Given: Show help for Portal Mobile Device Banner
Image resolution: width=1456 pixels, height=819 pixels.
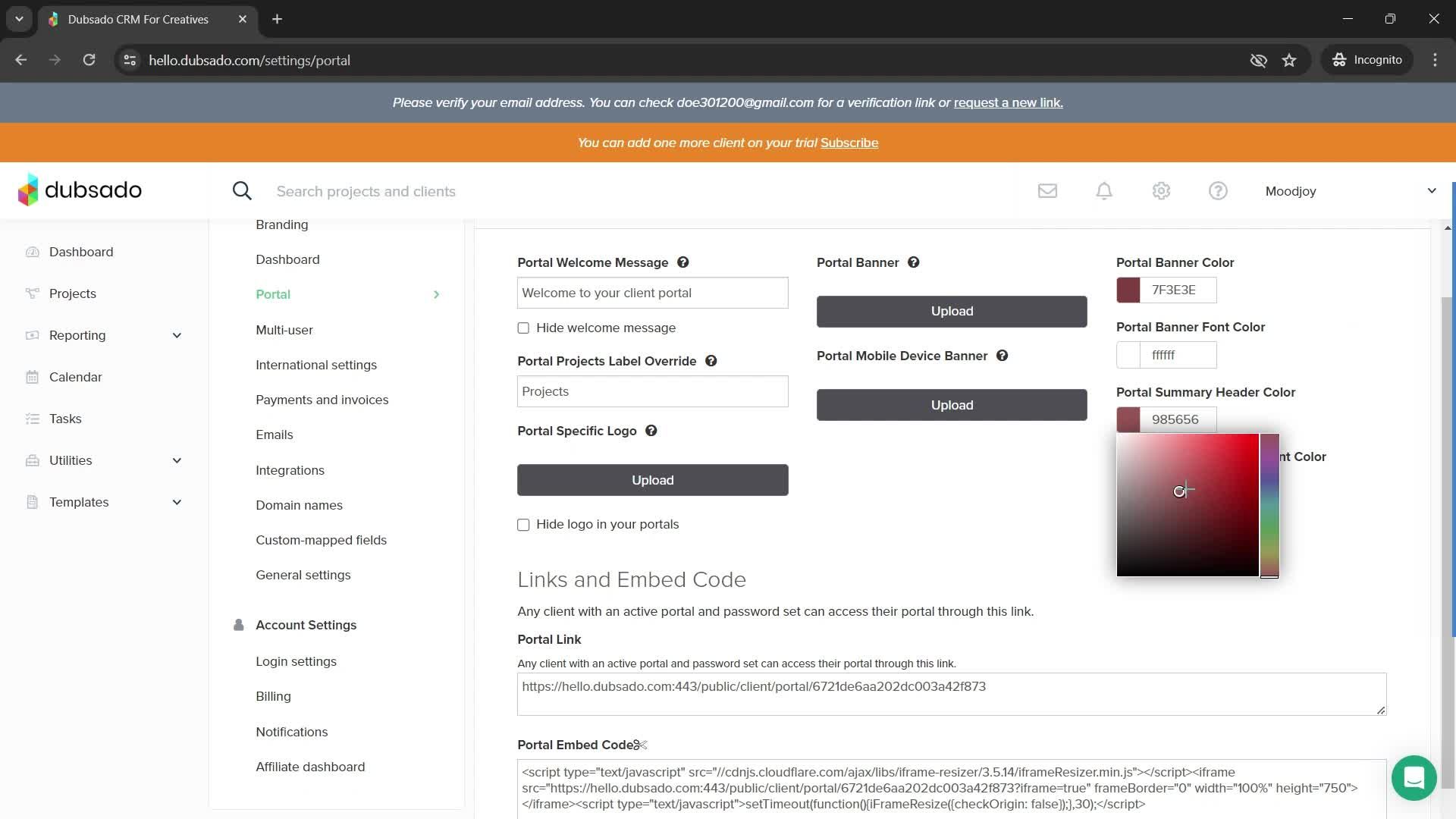Looking at the screenshot, I should 1002,356.
